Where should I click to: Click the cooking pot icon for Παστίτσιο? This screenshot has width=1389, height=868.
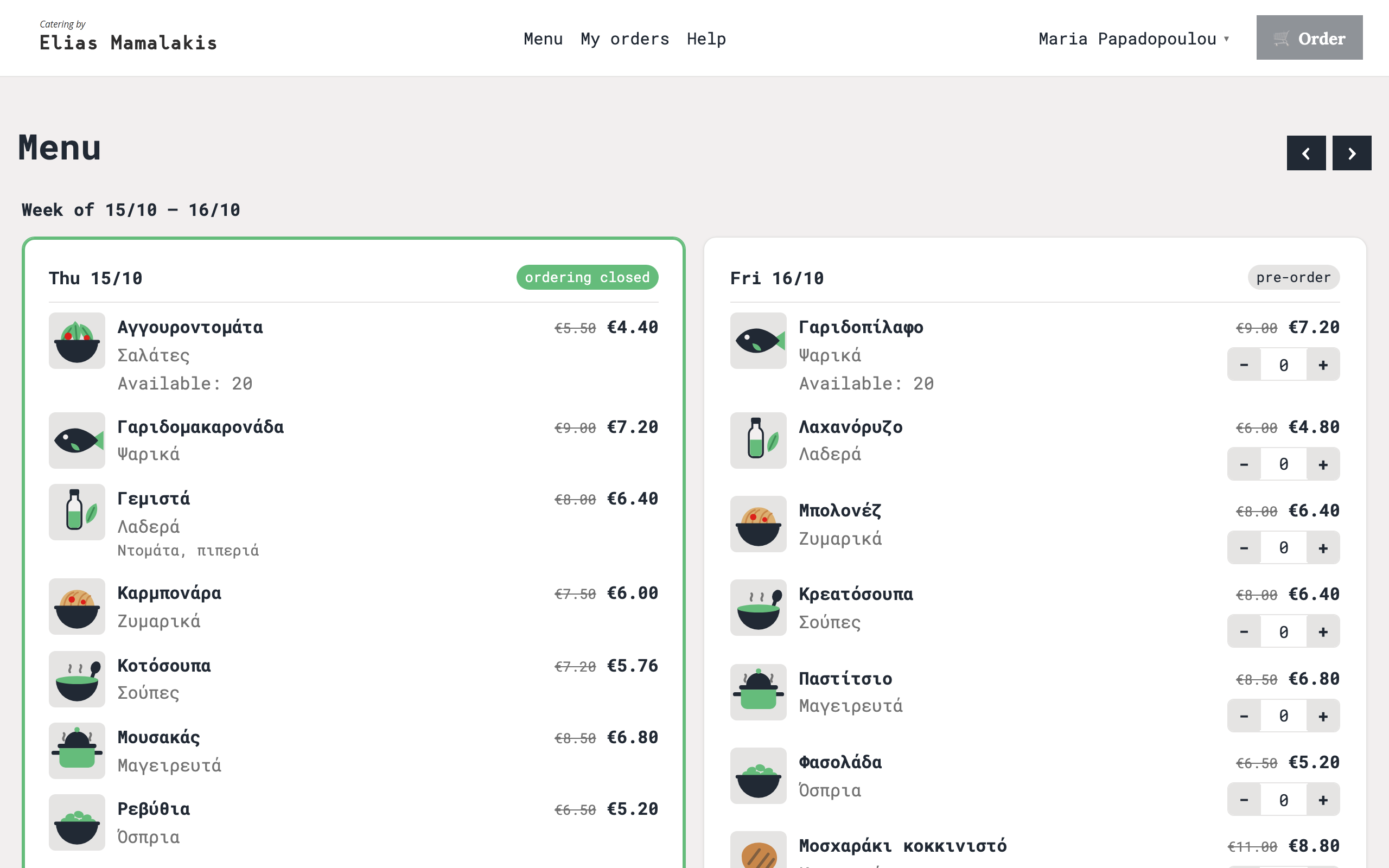coord(758,692)
